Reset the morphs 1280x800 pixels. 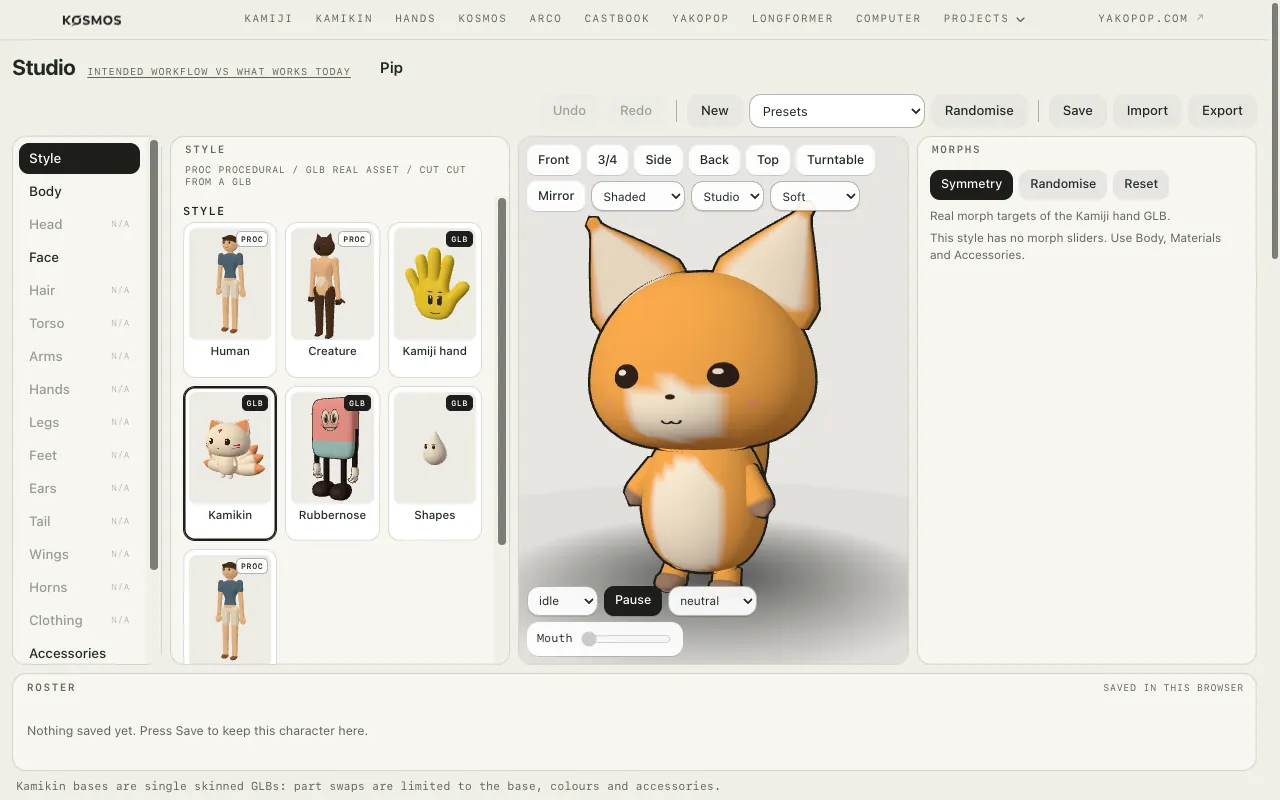pyautogui.click(x=1141, y=184)
